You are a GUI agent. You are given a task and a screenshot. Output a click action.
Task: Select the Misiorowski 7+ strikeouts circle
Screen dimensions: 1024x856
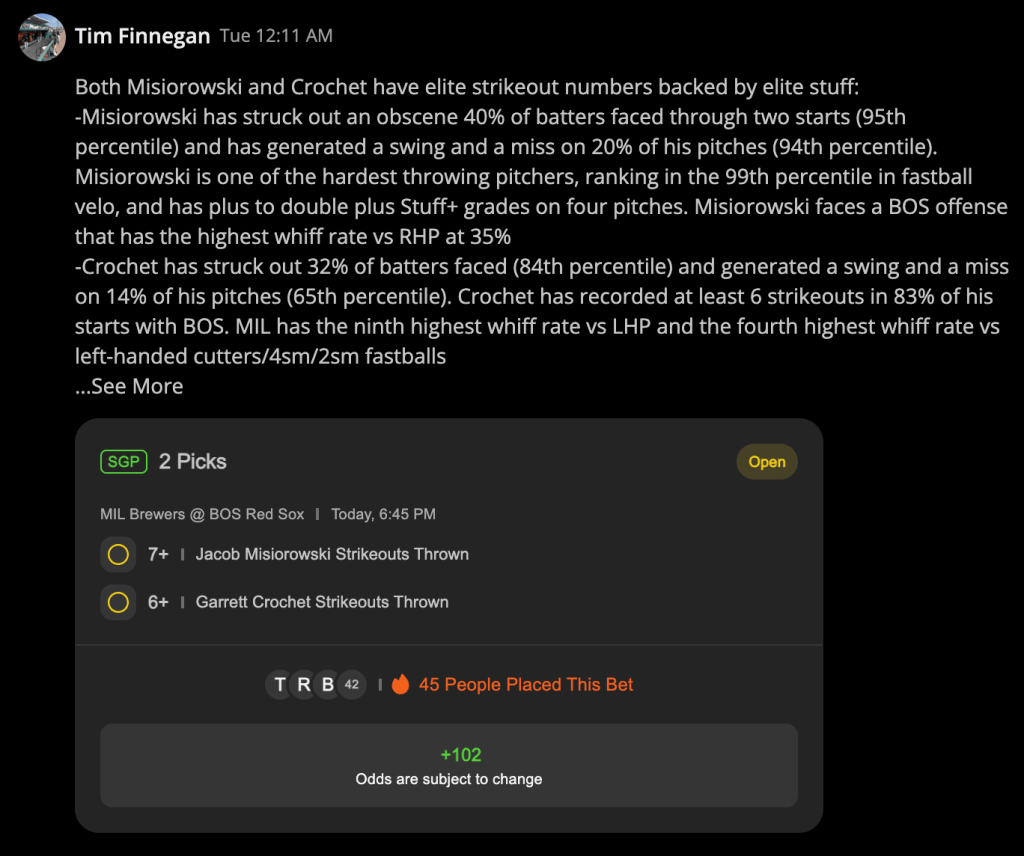pyautogui.click(x=118, y=554)
